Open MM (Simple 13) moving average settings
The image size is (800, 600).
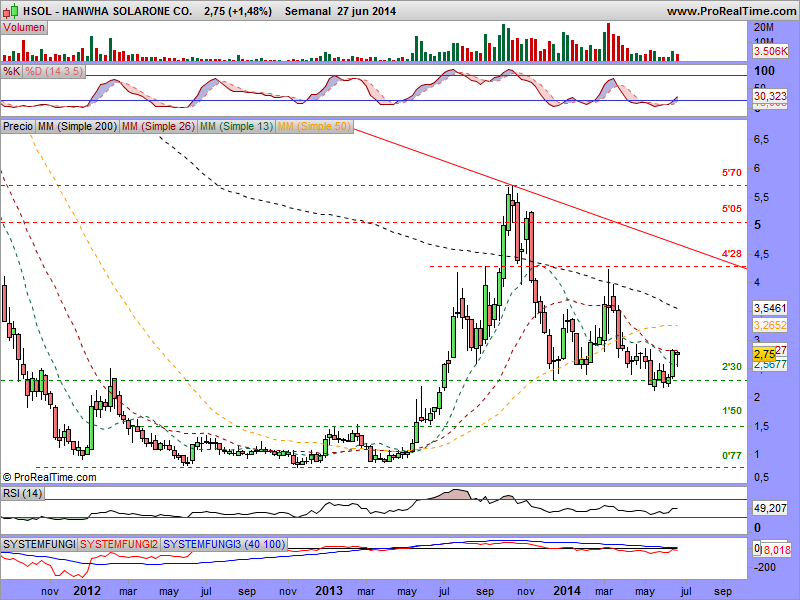(236, 126)
